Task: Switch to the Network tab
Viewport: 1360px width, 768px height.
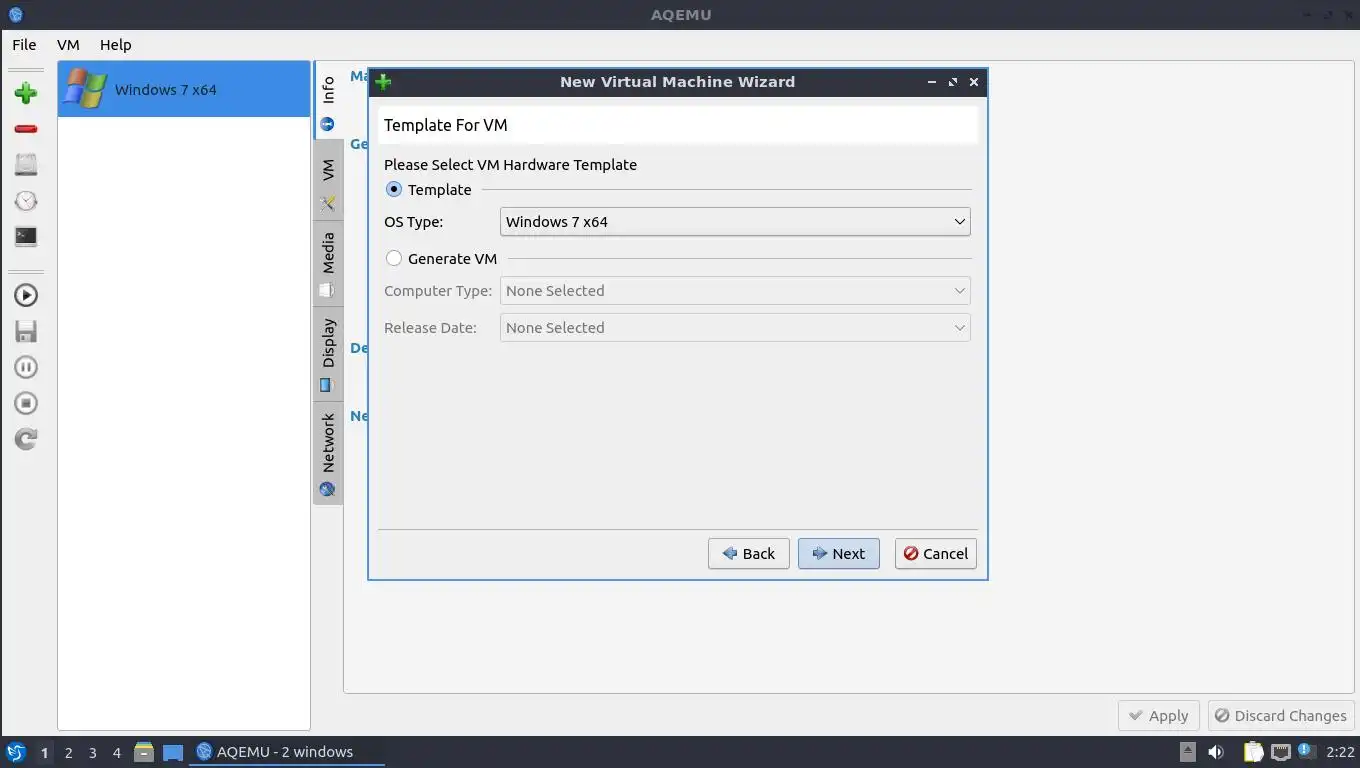Action: (x=328, y=454)
